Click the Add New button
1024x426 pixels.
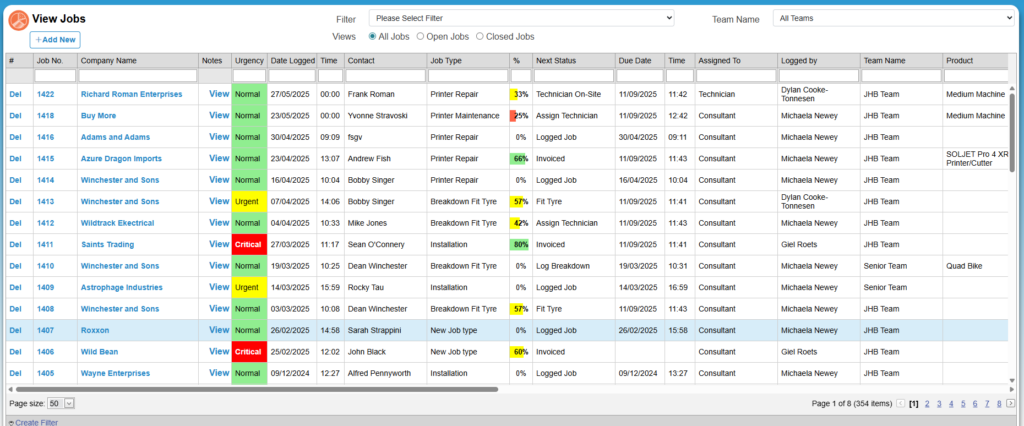[x=55, y=40]
